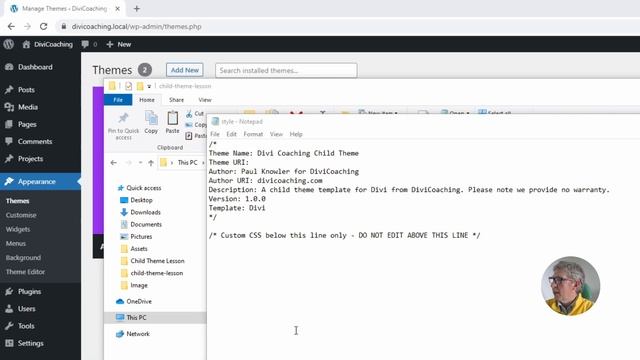The image size is (640, 360).
Task: Open the New content menu
Action: tap(119, 44)
